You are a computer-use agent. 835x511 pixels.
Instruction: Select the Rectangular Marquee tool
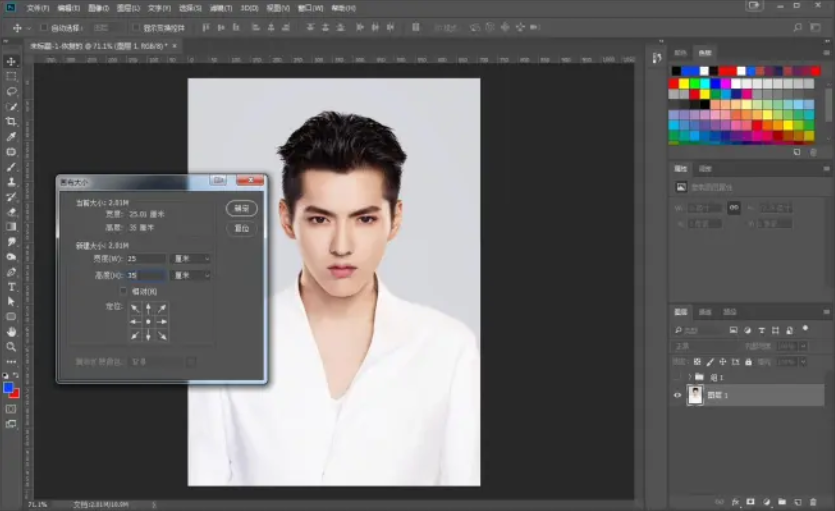(x=11, y=76)
